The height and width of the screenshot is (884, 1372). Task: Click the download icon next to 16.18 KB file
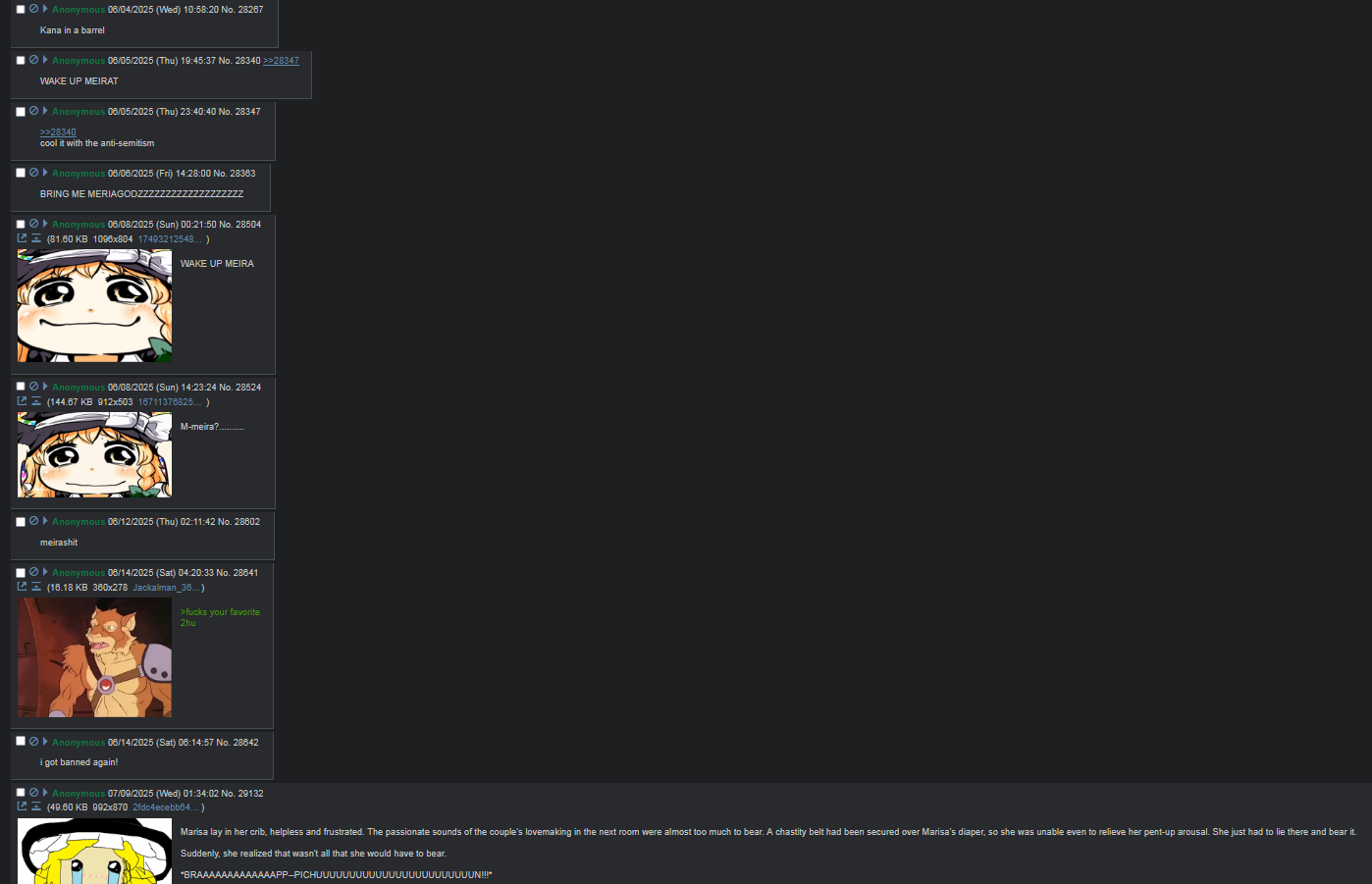click(x=36, y=587)
